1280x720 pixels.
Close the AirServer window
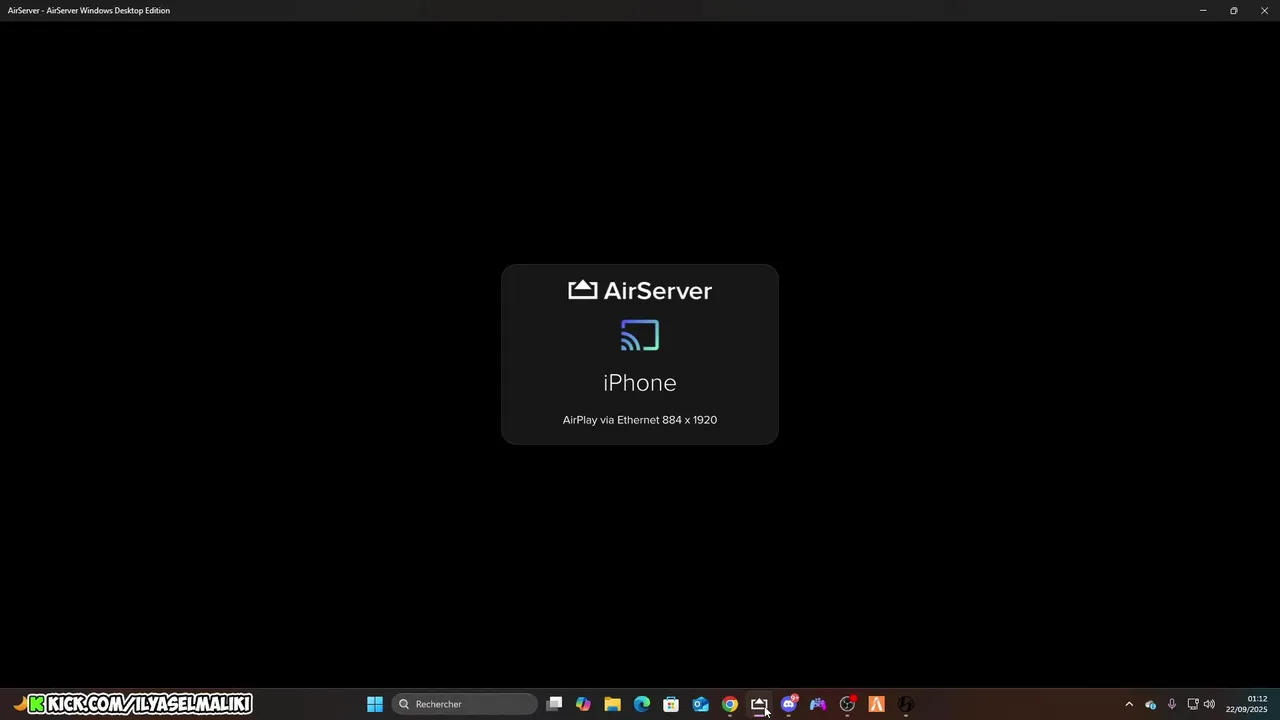(1264, 10)
